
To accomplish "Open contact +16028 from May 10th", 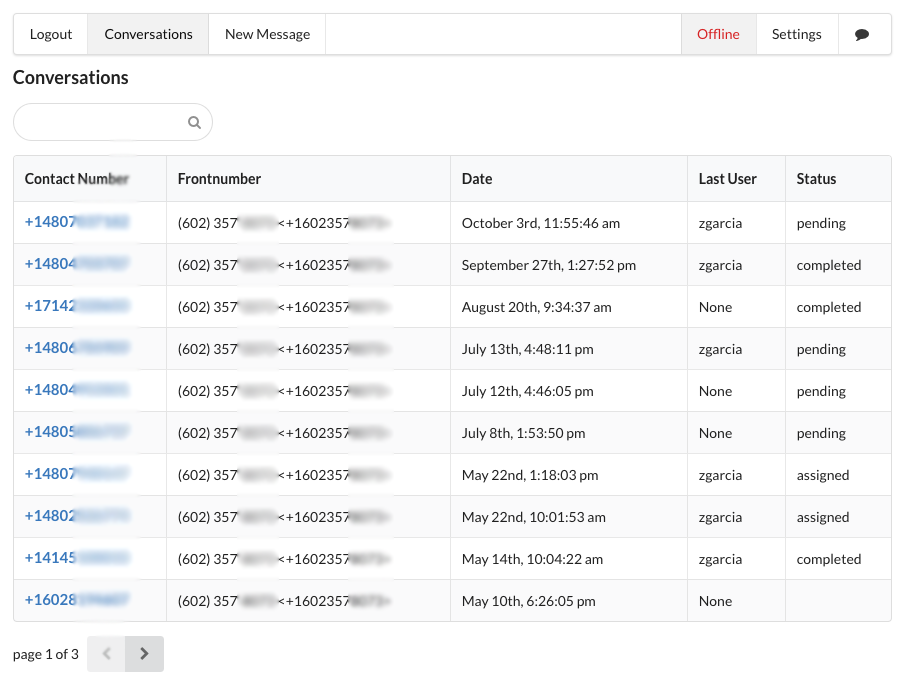I will (x=76, y=599).
